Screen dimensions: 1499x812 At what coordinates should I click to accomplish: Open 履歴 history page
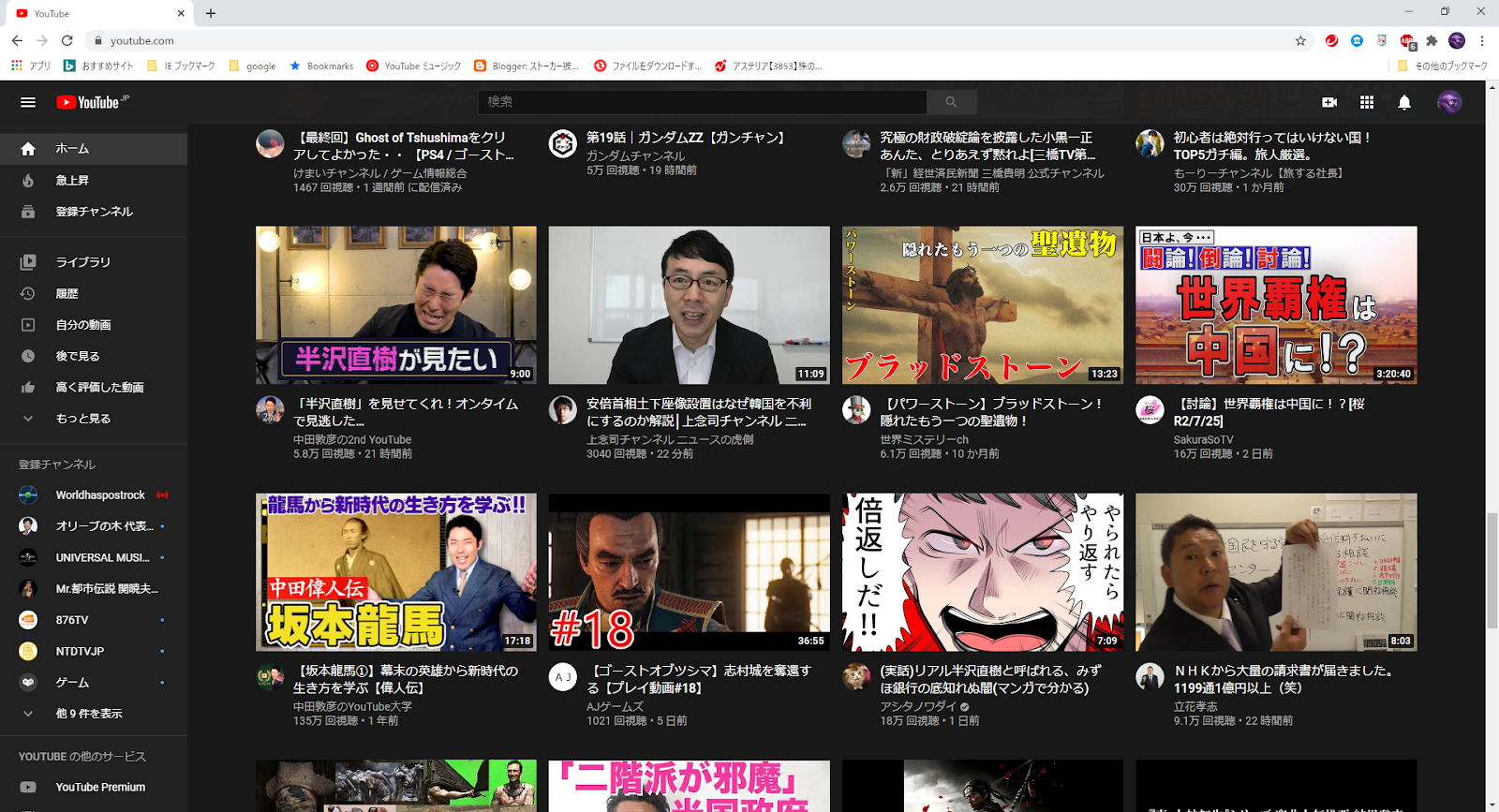[x=94, y=293]
